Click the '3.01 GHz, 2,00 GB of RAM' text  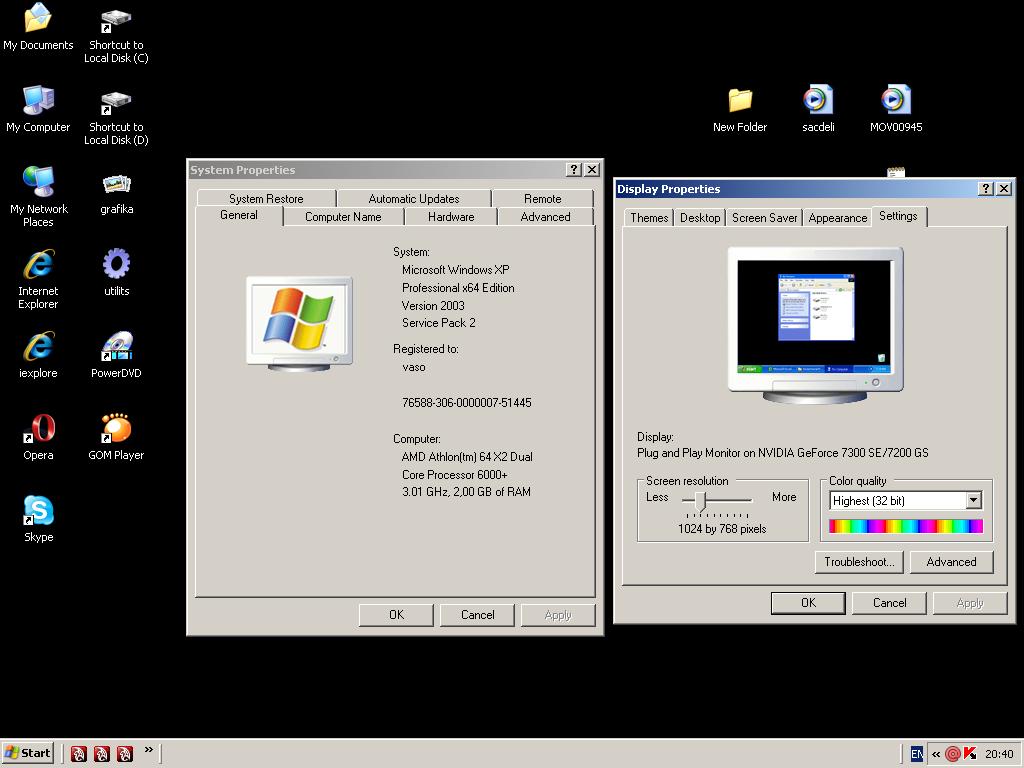pyautogui.click(x=466, y=492)
